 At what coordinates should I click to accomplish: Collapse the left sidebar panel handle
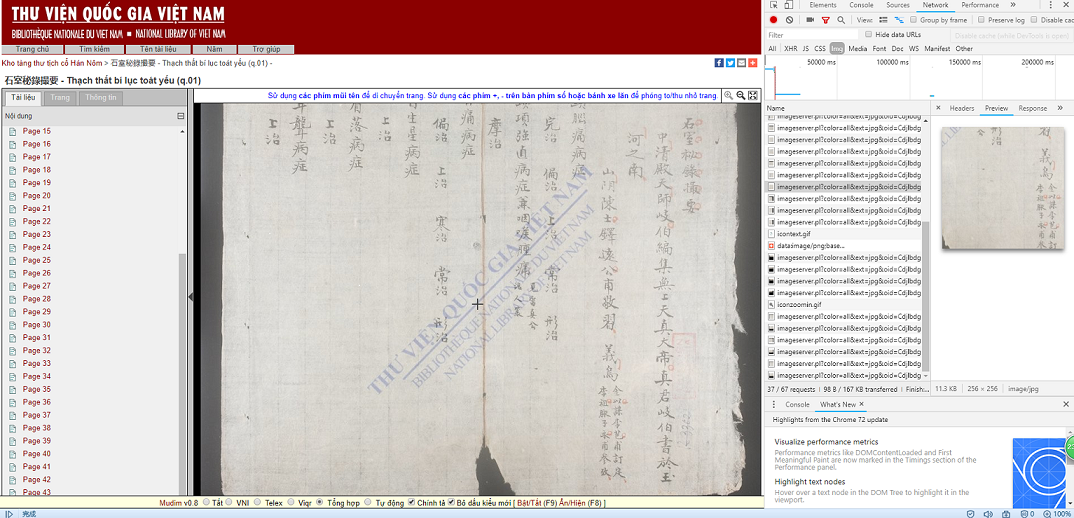coord(190,296)
